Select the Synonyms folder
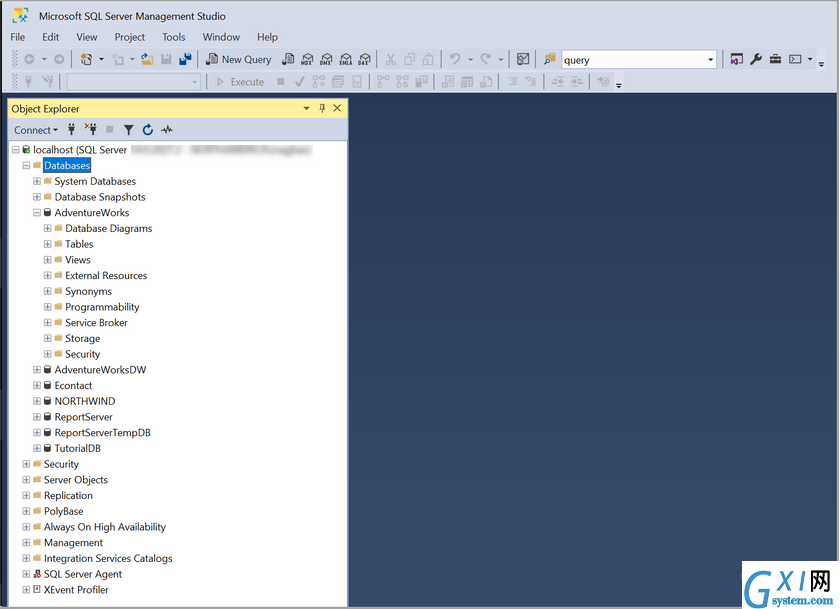The image size is (840, 609). [88, 291]
